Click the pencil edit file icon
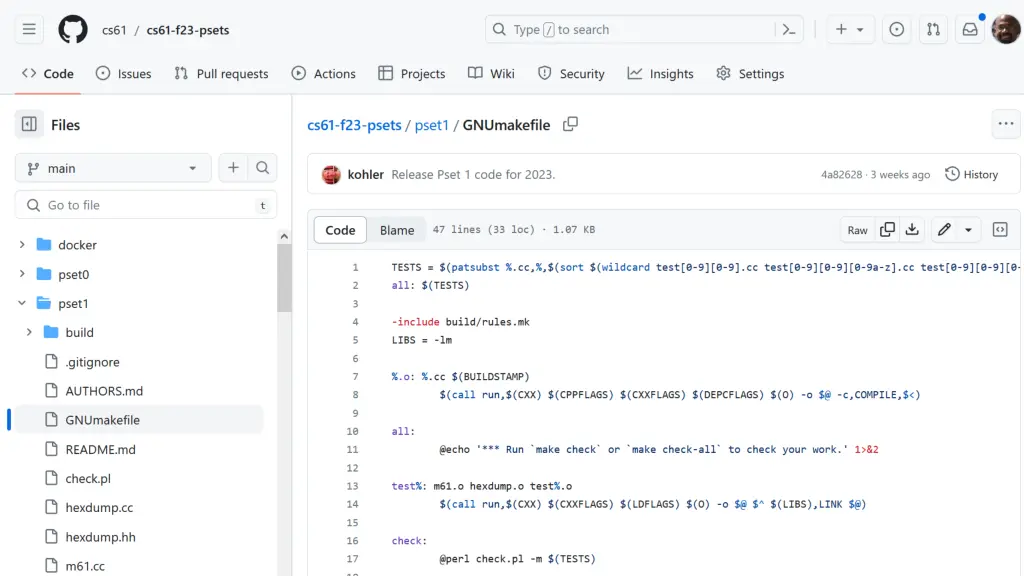 [943, 230]
